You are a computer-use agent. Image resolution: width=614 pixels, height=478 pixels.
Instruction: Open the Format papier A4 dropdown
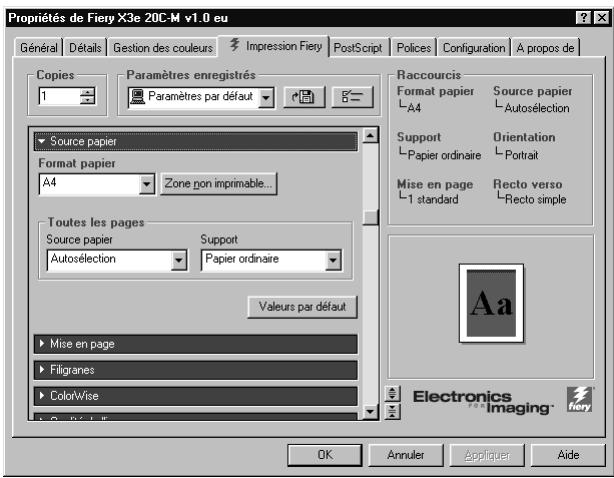pyautogui.click(x=147, y=184)
